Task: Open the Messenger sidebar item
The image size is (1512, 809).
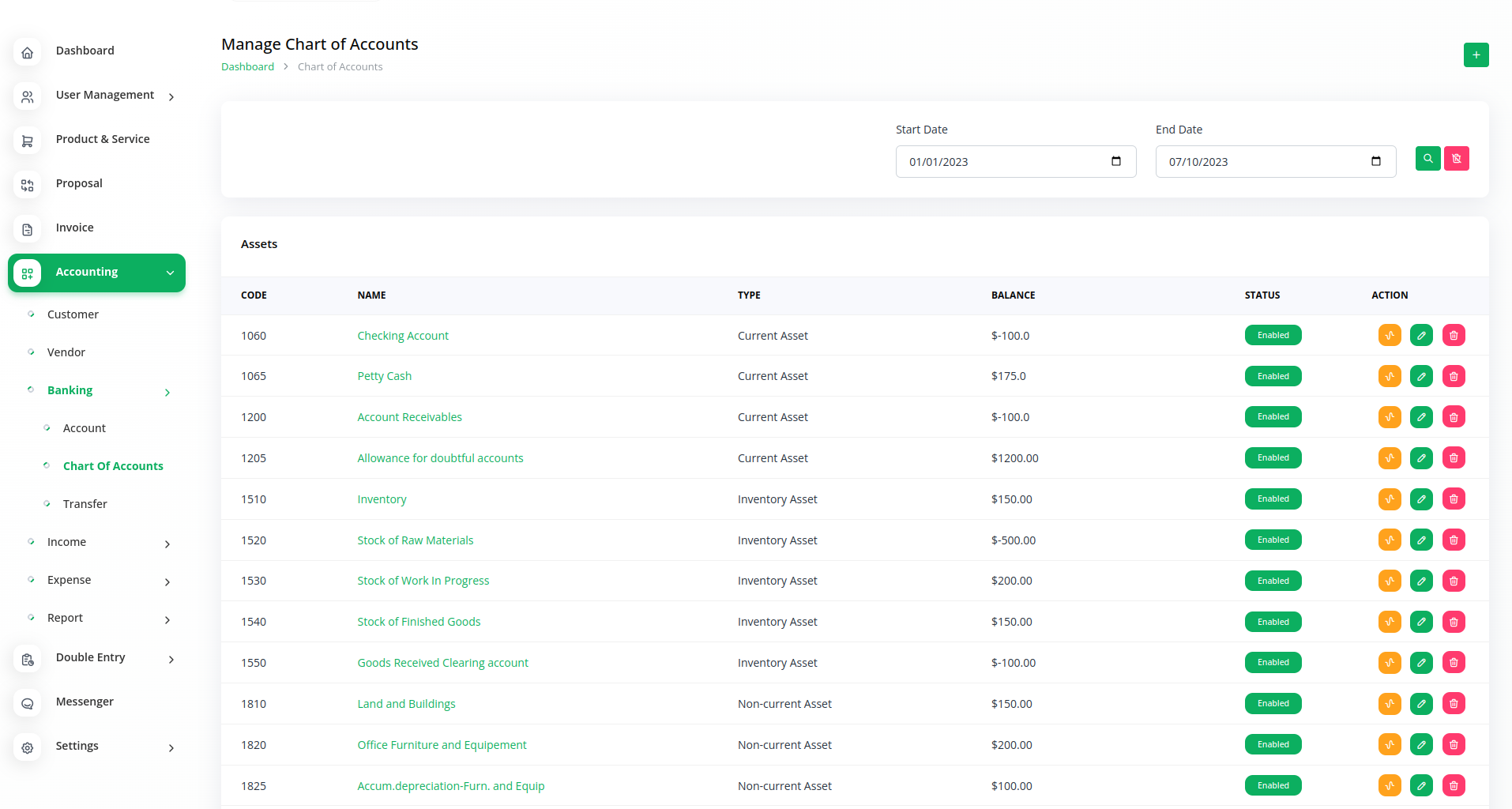Action: (85, 702)
